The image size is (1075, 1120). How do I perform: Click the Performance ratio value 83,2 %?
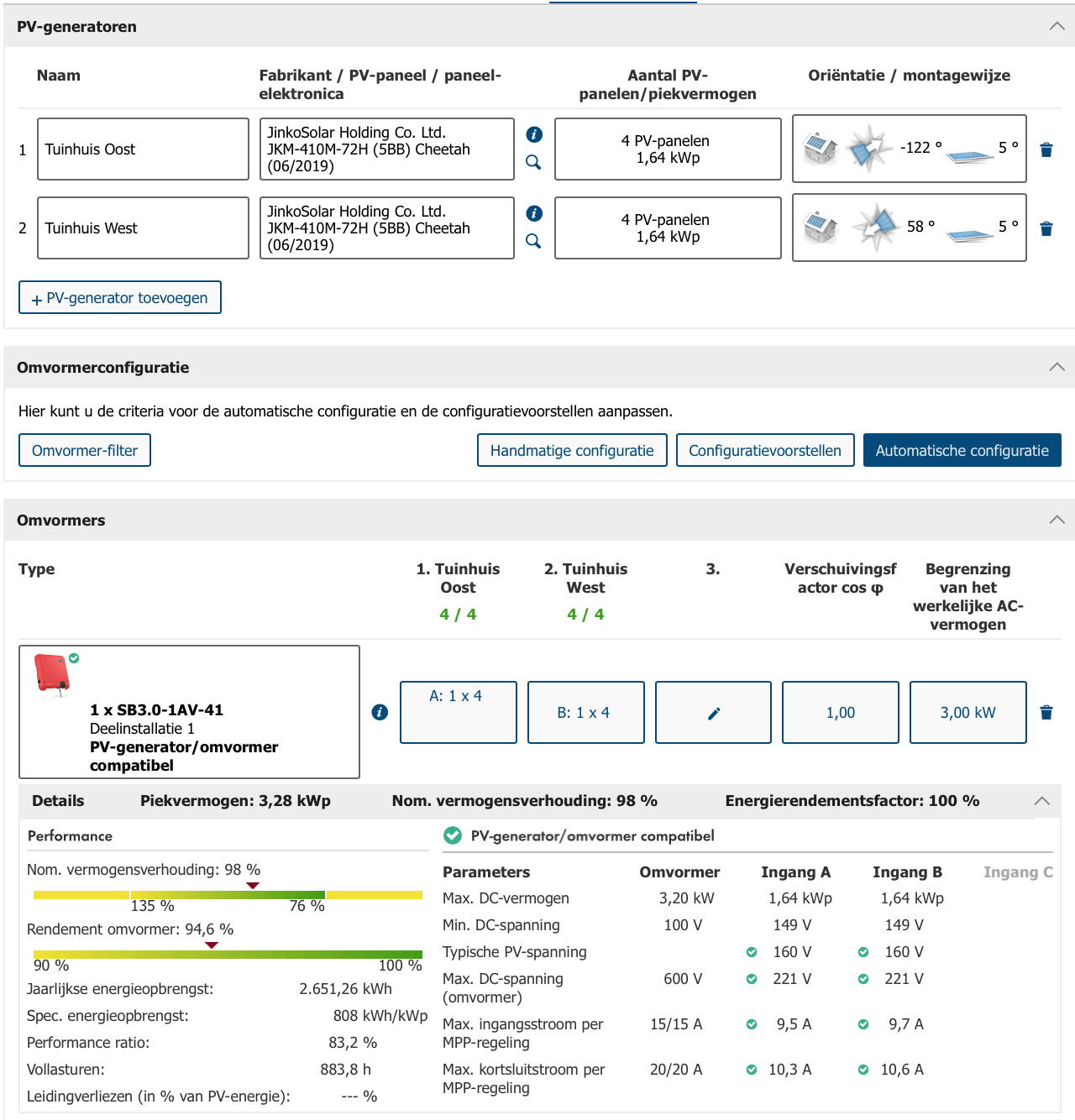coord(353,1043)
